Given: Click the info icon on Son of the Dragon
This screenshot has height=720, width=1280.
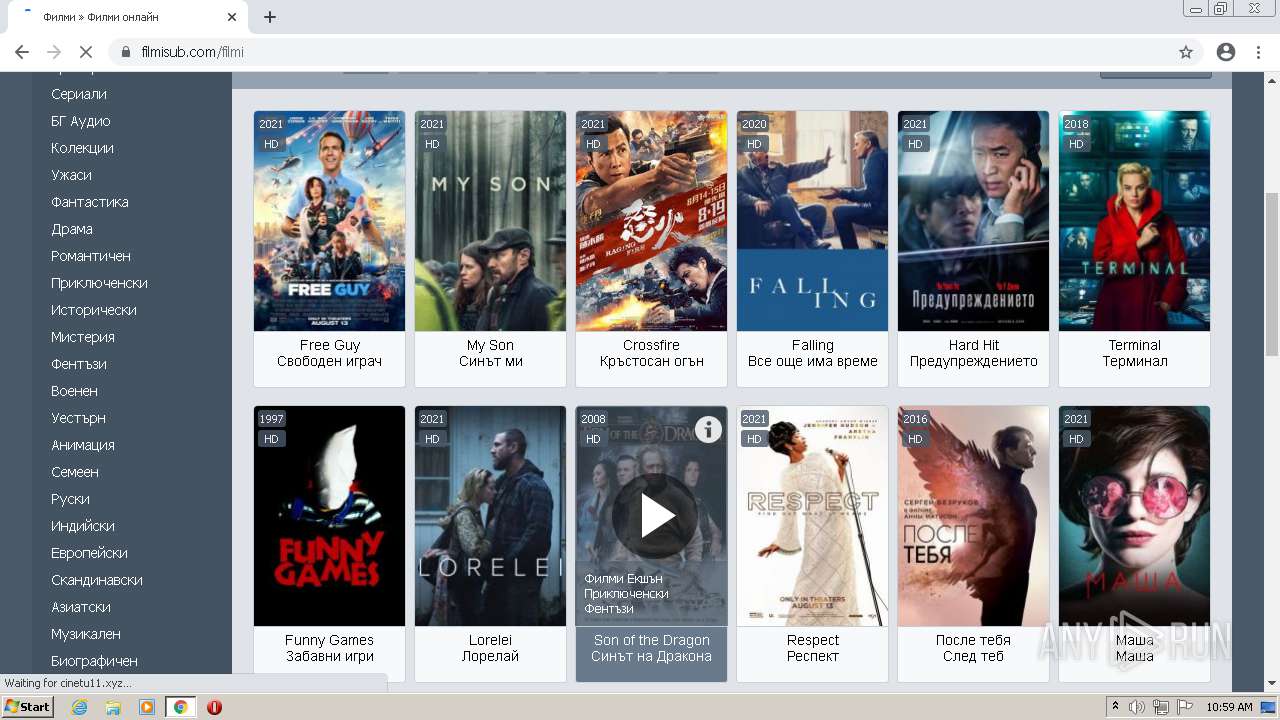Looking at the screenshot, I should (708, 430).
